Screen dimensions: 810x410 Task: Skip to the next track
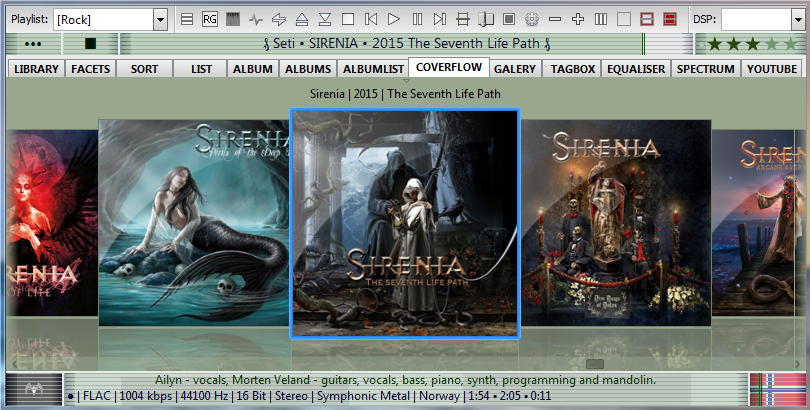[440, 20]
